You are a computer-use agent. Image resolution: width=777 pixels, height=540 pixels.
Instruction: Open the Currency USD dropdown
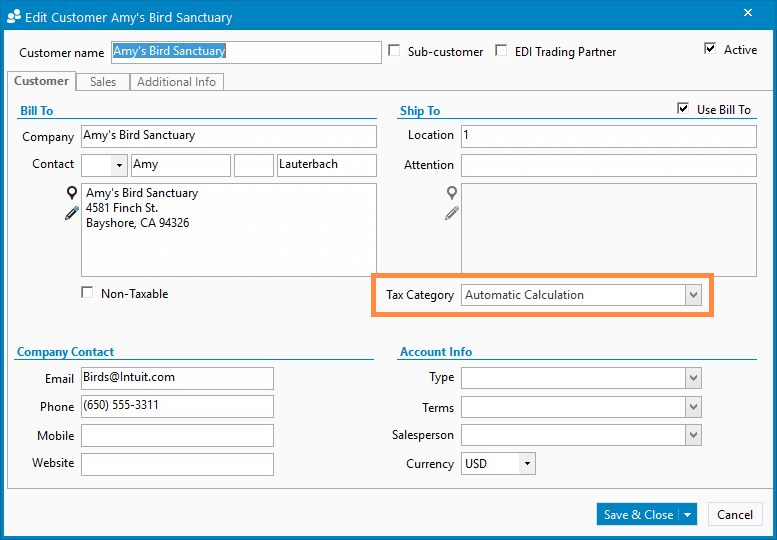[527, 464]
